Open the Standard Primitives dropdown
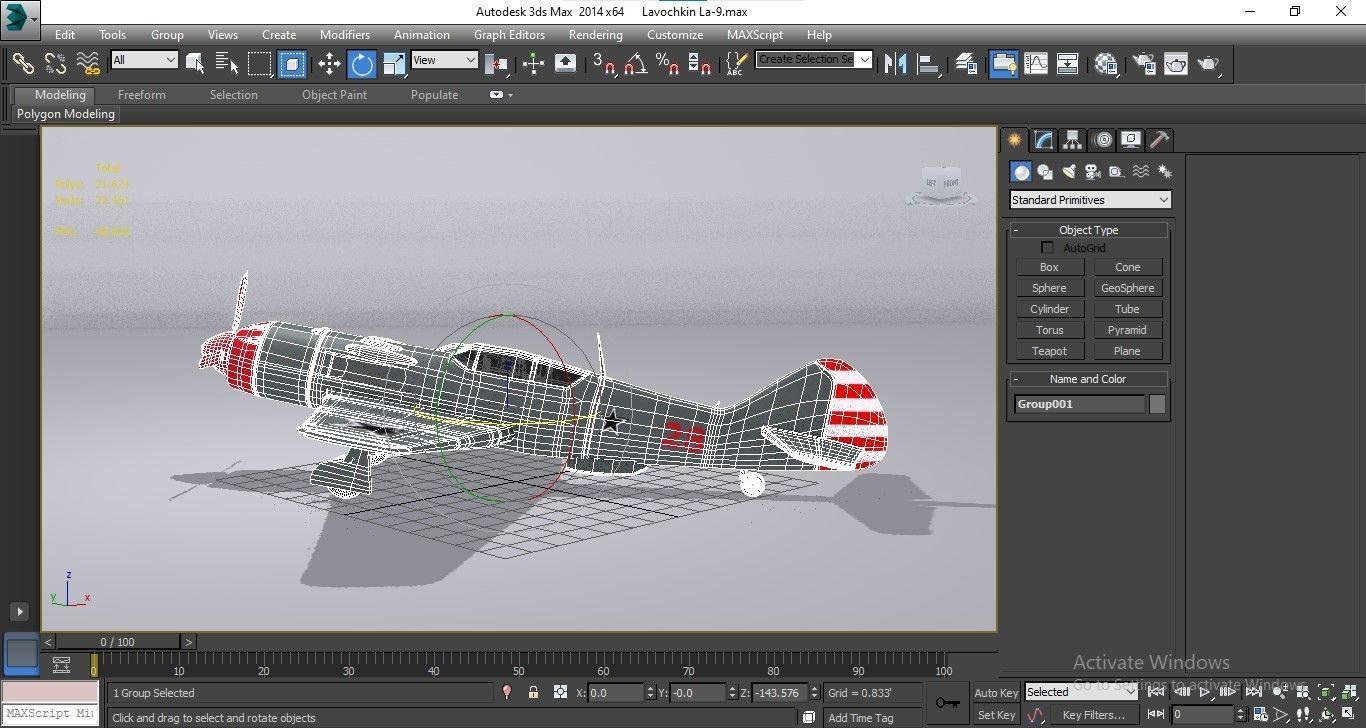The image size is (1366, 728). pos(1090,200)
